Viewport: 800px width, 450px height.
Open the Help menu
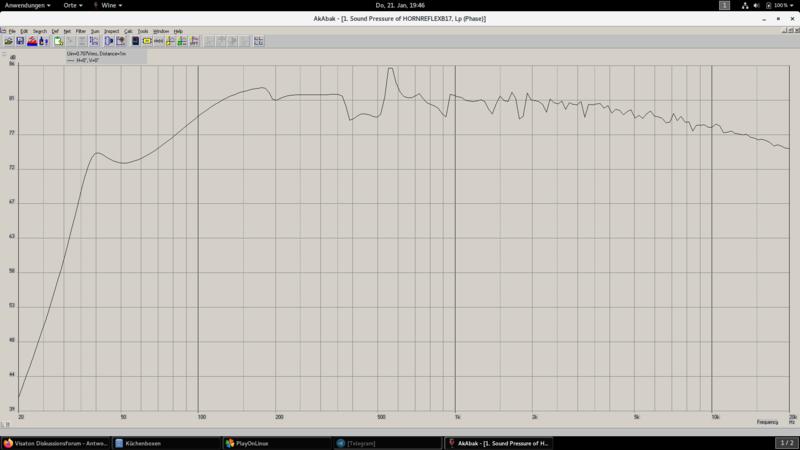click(x=178, y=31)
